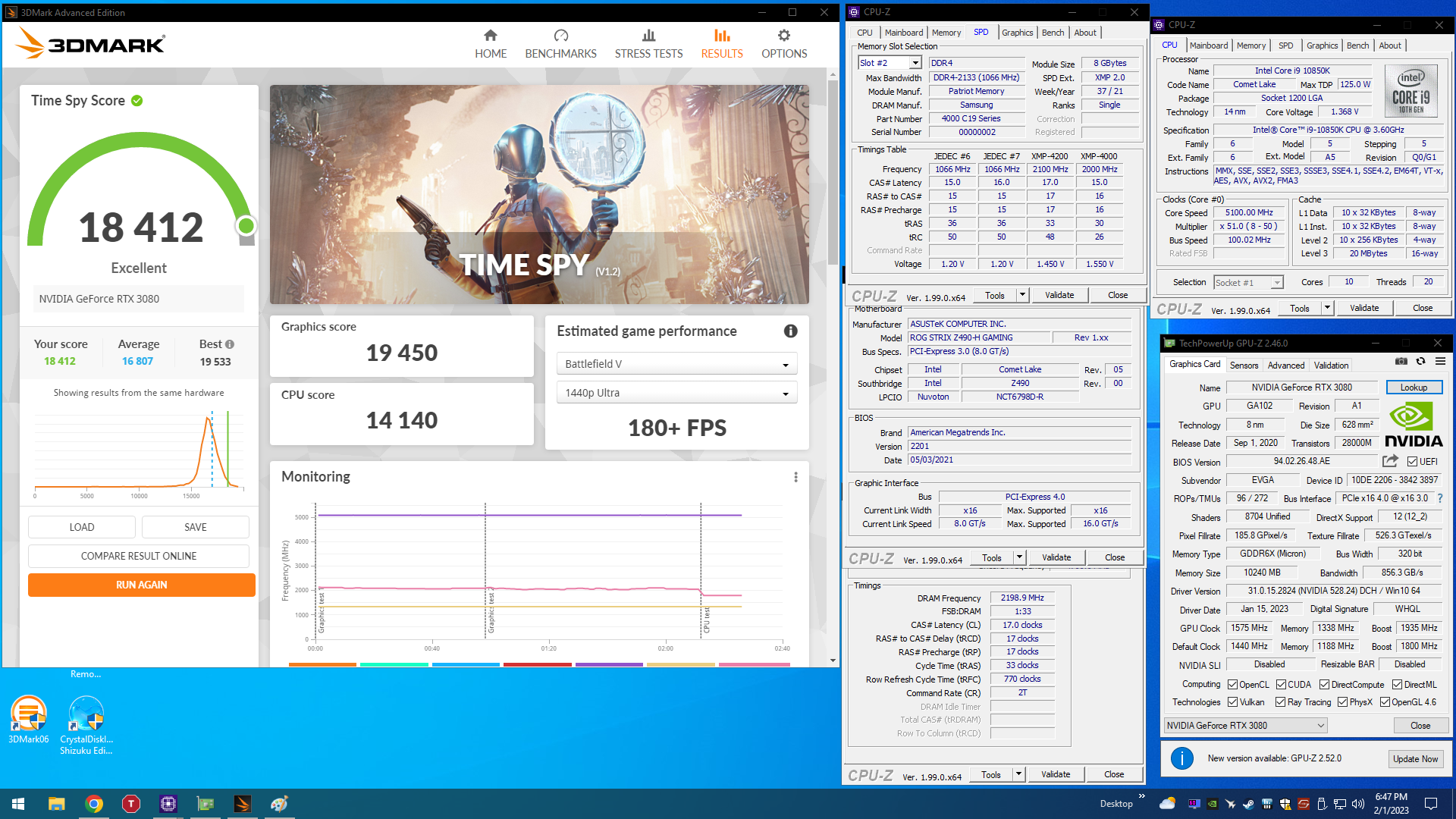Open the CrystalDiskInfo Shizuku Edition desktop shortcut
Viewport: 1456px width, 819px height.
tap(86, 725)
